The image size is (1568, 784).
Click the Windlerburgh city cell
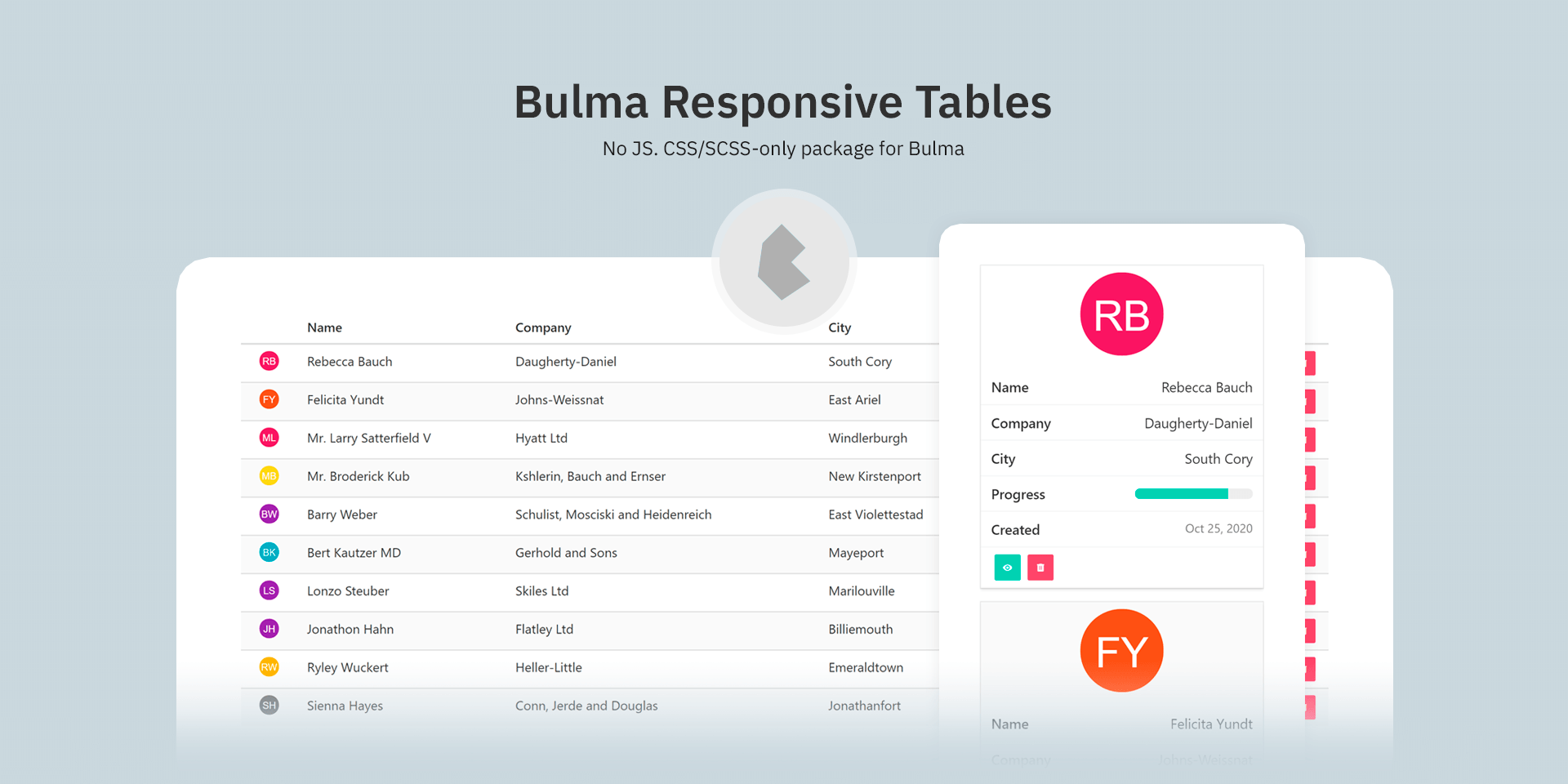(x=867, y=439)
